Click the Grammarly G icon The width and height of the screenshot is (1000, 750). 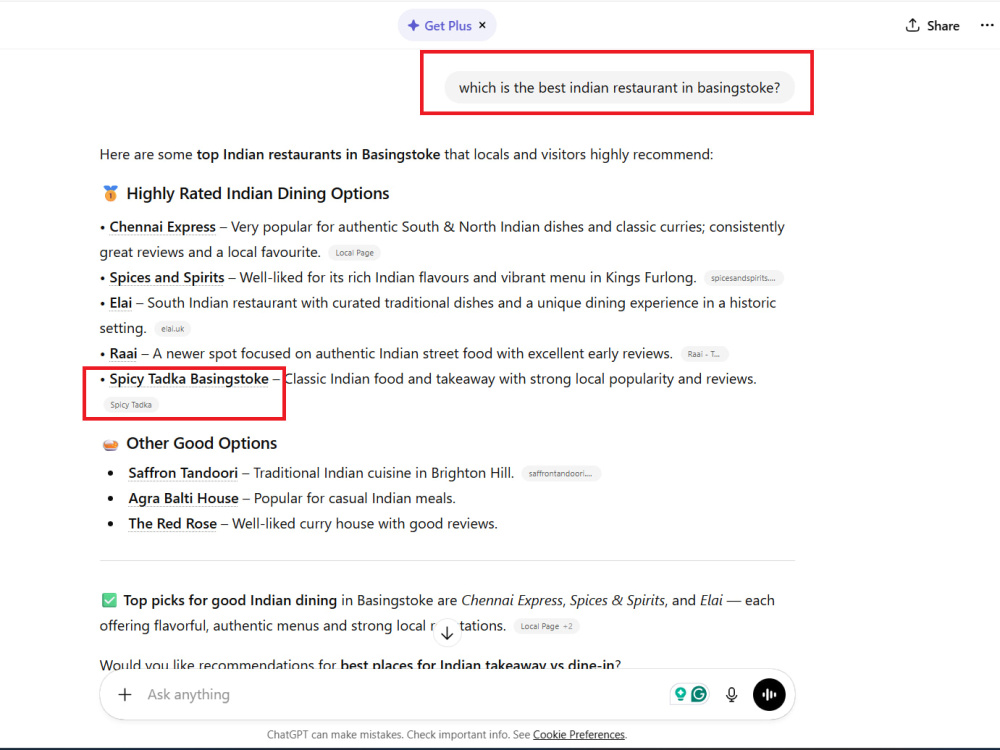pyautogui.click(x=700, y=694)
